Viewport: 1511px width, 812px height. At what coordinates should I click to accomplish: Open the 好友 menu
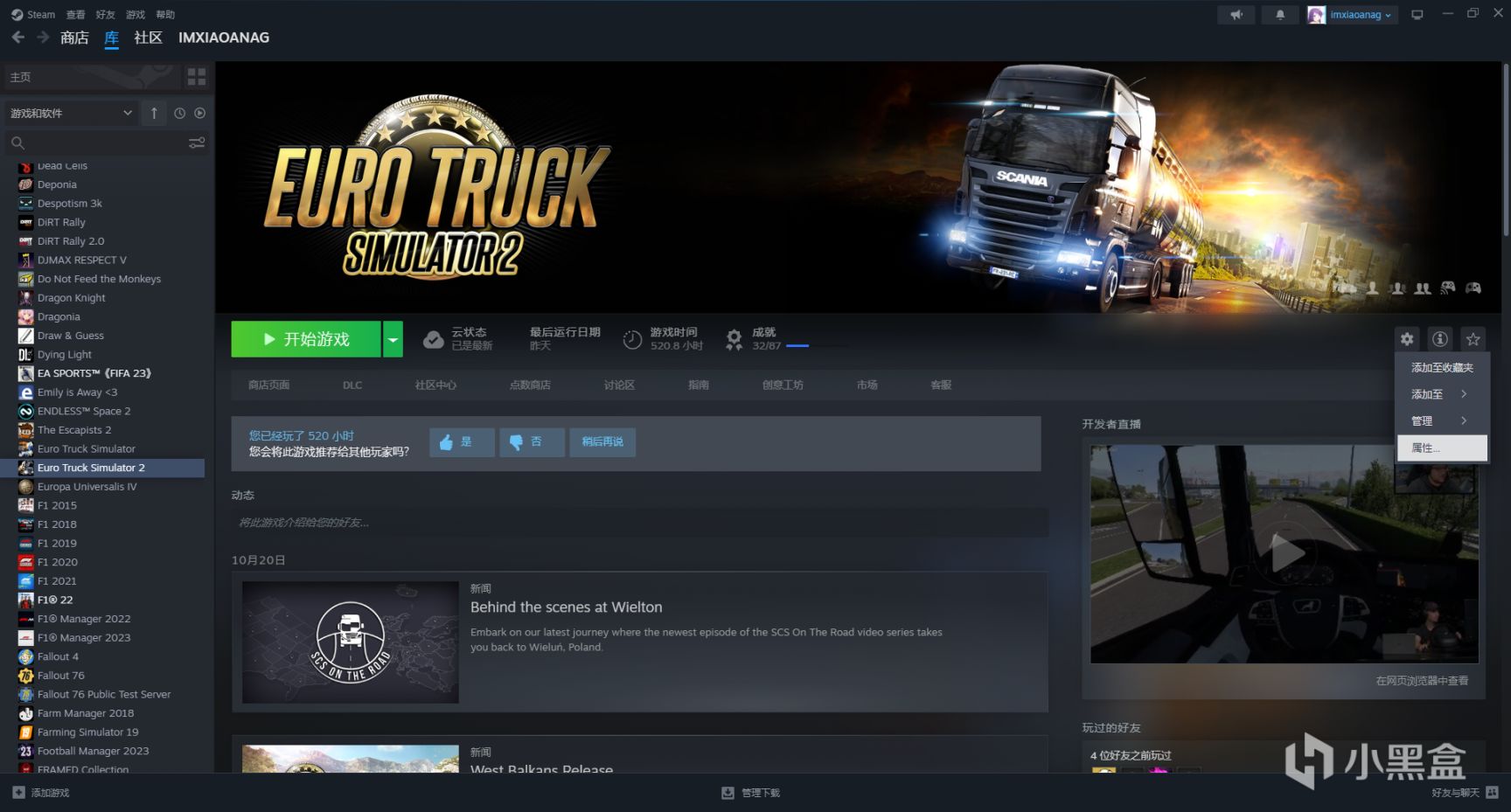[x=106, y=14]
